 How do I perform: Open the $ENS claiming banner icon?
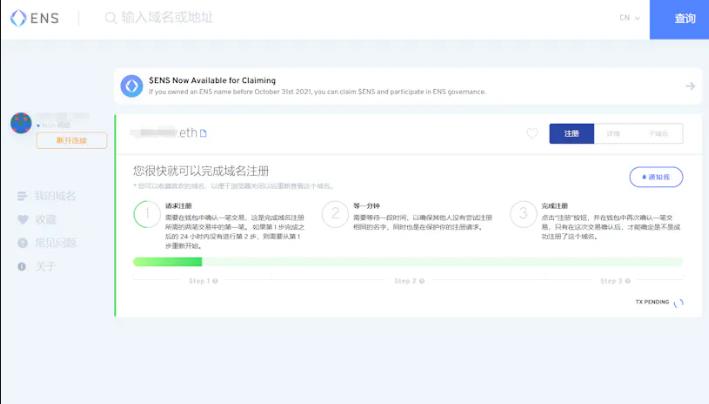click(132, 86)
